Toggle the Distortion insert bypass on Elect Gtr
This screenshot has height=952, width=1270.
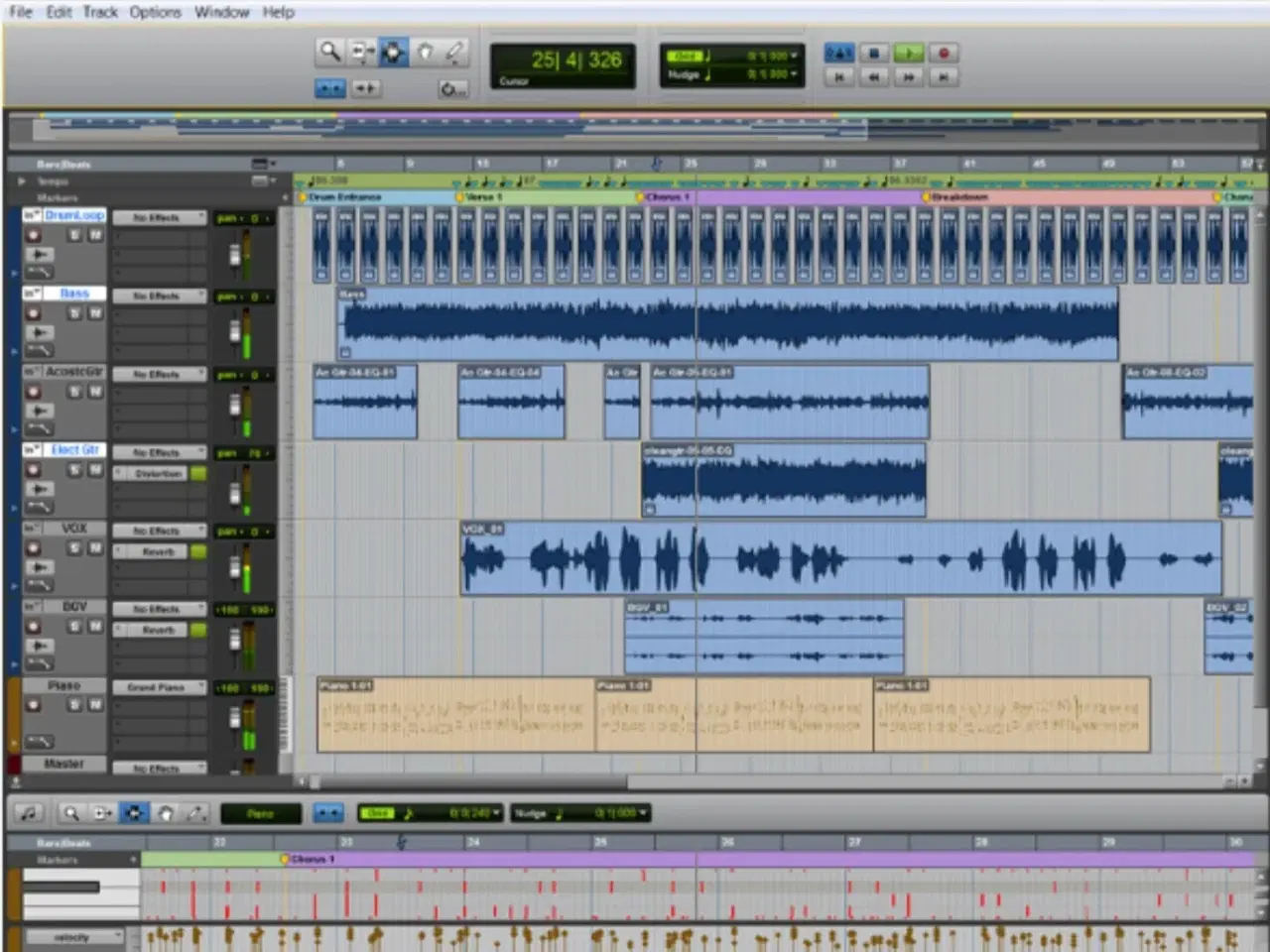pyautogui.click(x=199, y=474)
